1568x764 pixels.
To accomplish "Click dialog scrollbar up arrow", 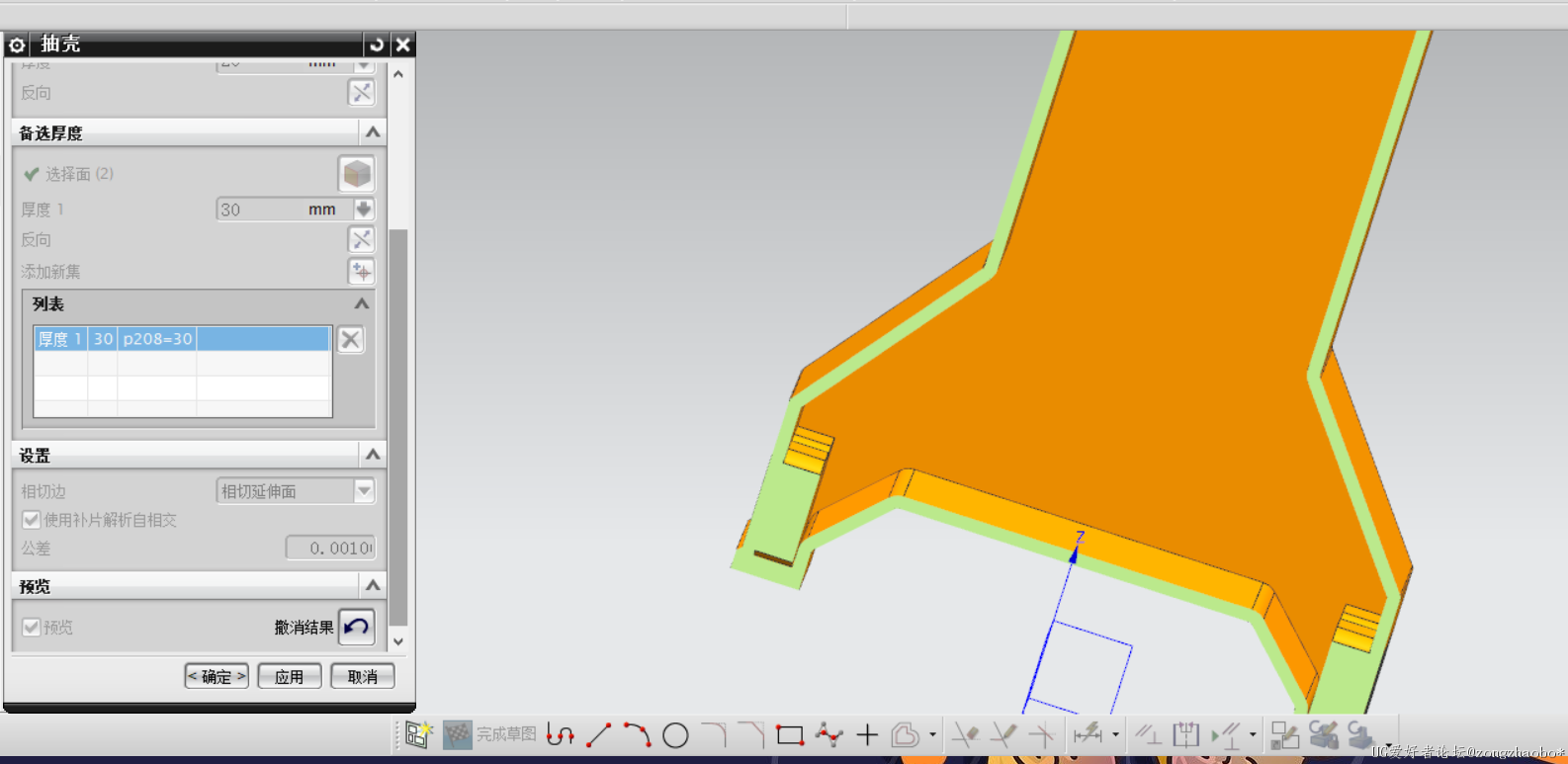I will pyautogui.click(x=398, y=74).
